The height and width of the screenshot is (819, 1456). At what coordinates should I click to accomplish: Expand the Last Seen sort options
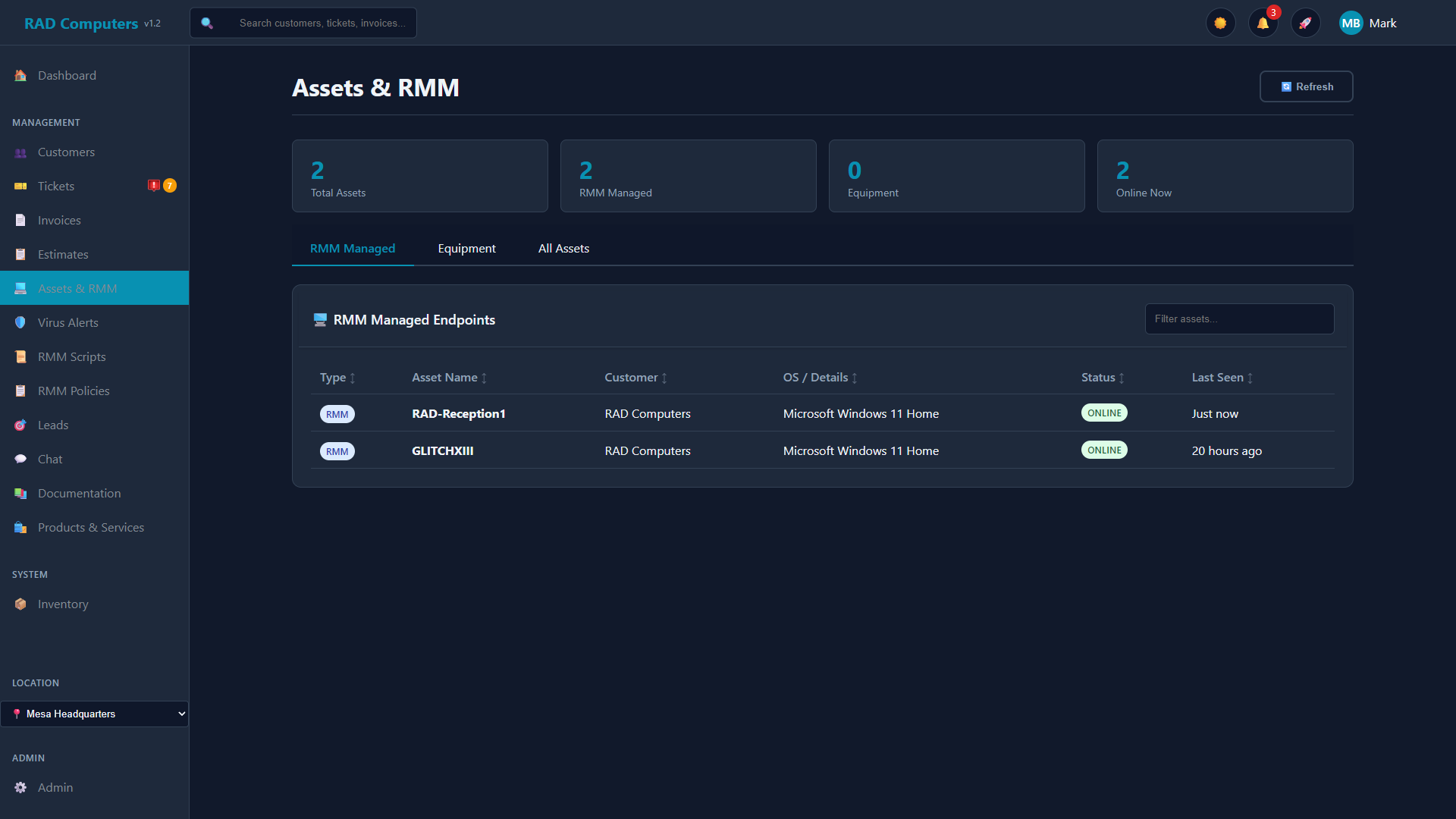1251,378
